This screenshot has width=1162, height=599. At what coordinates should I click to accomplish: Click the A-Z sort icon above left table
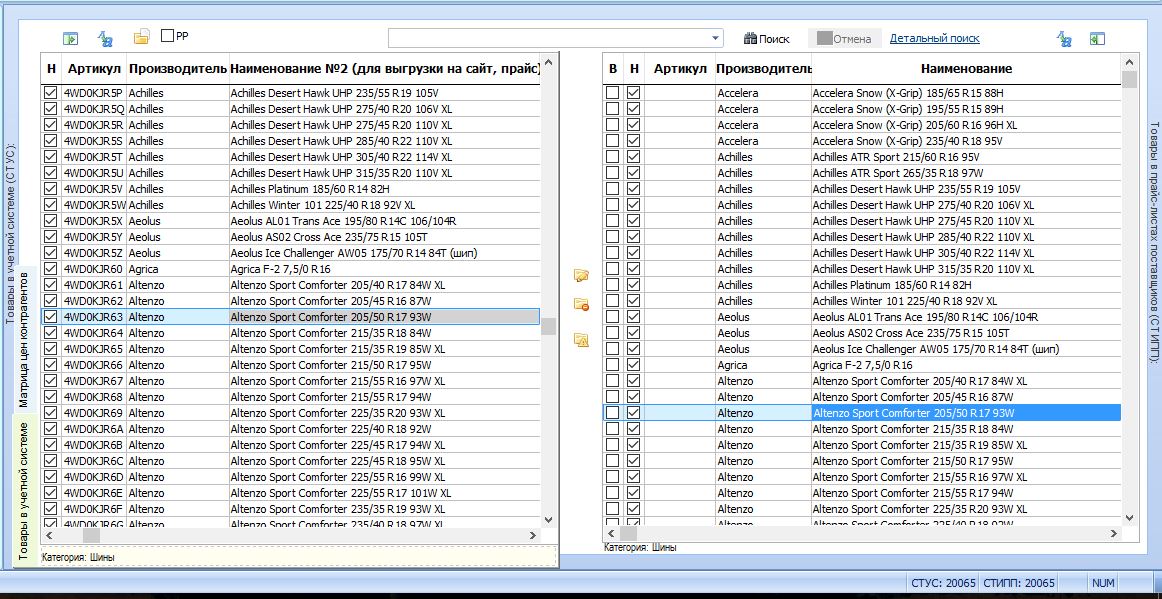click(105, 39)
